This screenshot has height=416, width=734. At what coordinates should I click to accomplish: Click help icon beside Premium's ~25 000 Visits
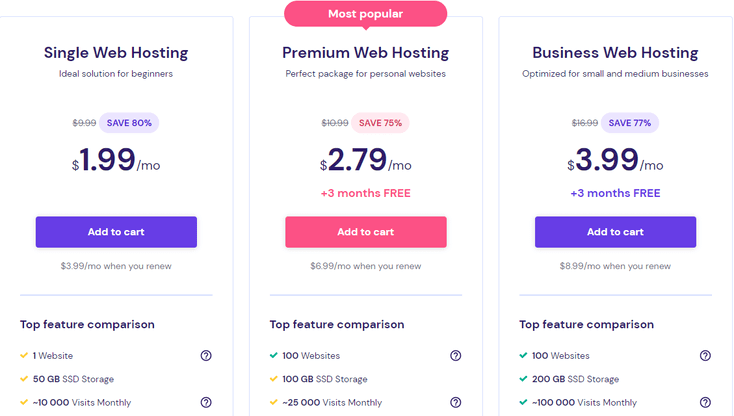tap(455, 402)
